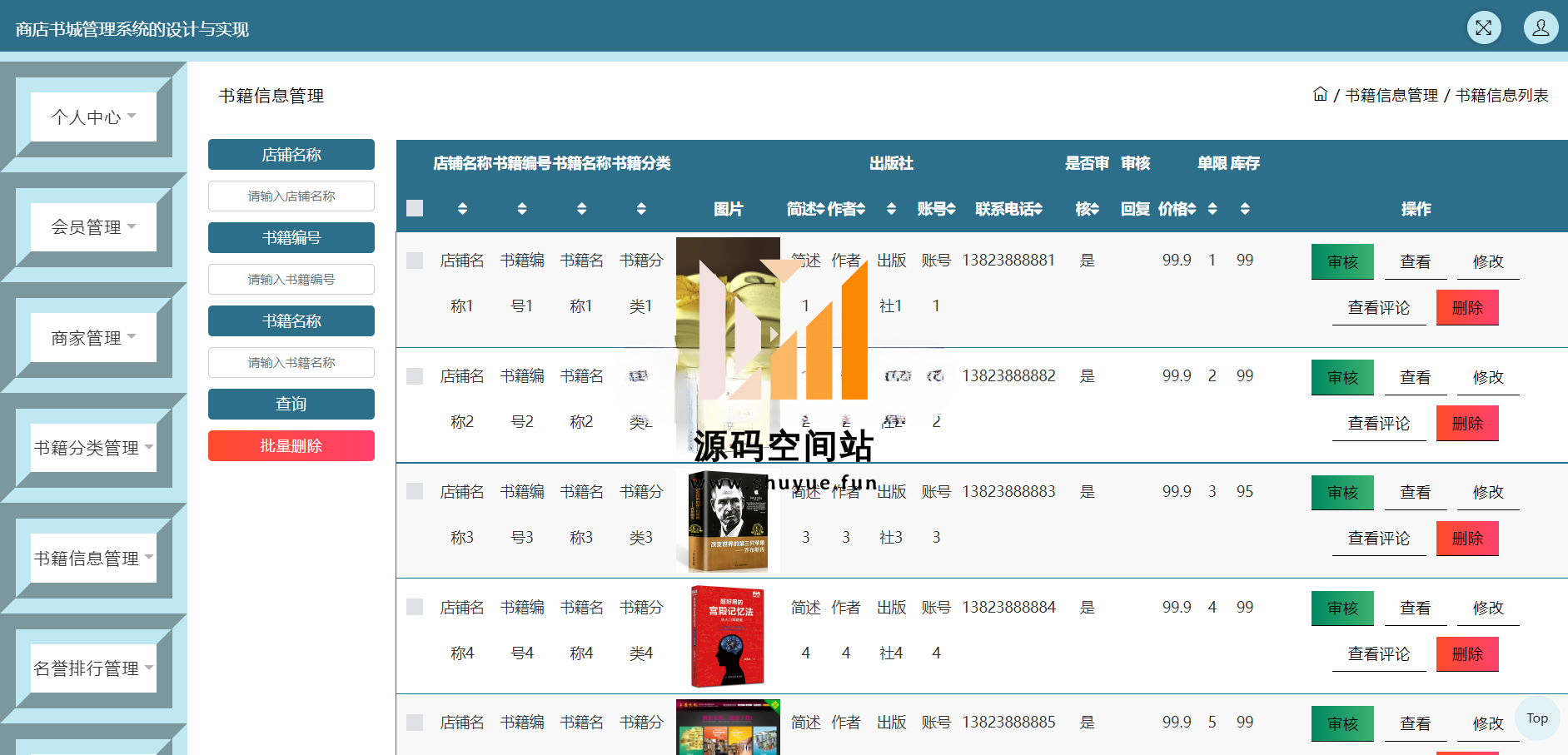Expand the 名誉排行管理 sidebar menu
This screenshot has height=755, width=1568.
[x=93, y=668]
